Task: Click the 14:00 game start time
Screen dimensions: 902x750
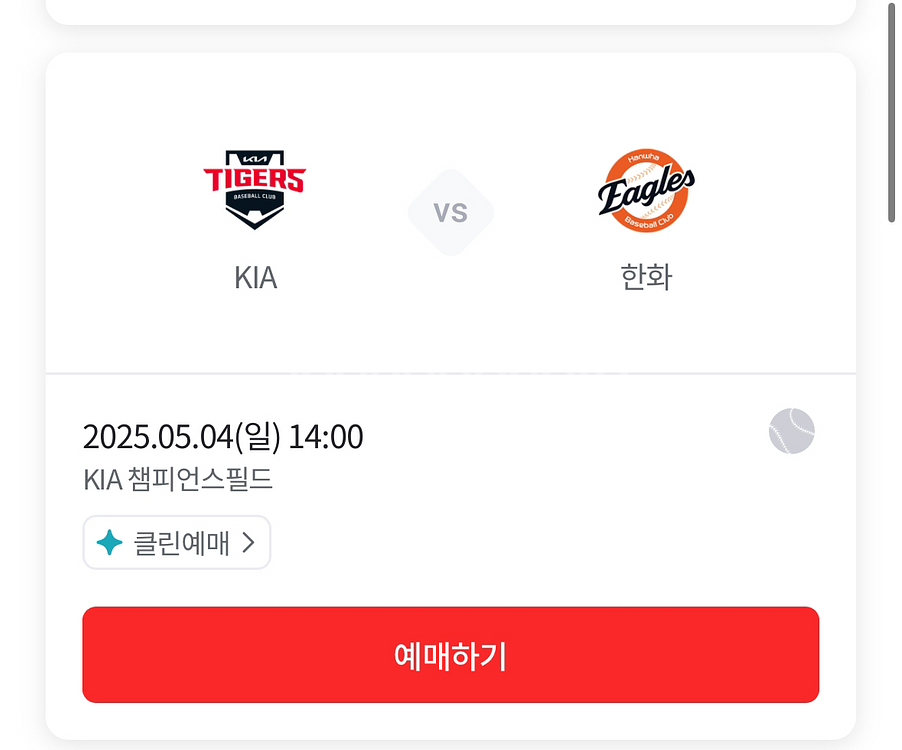Action: point(326,437)
